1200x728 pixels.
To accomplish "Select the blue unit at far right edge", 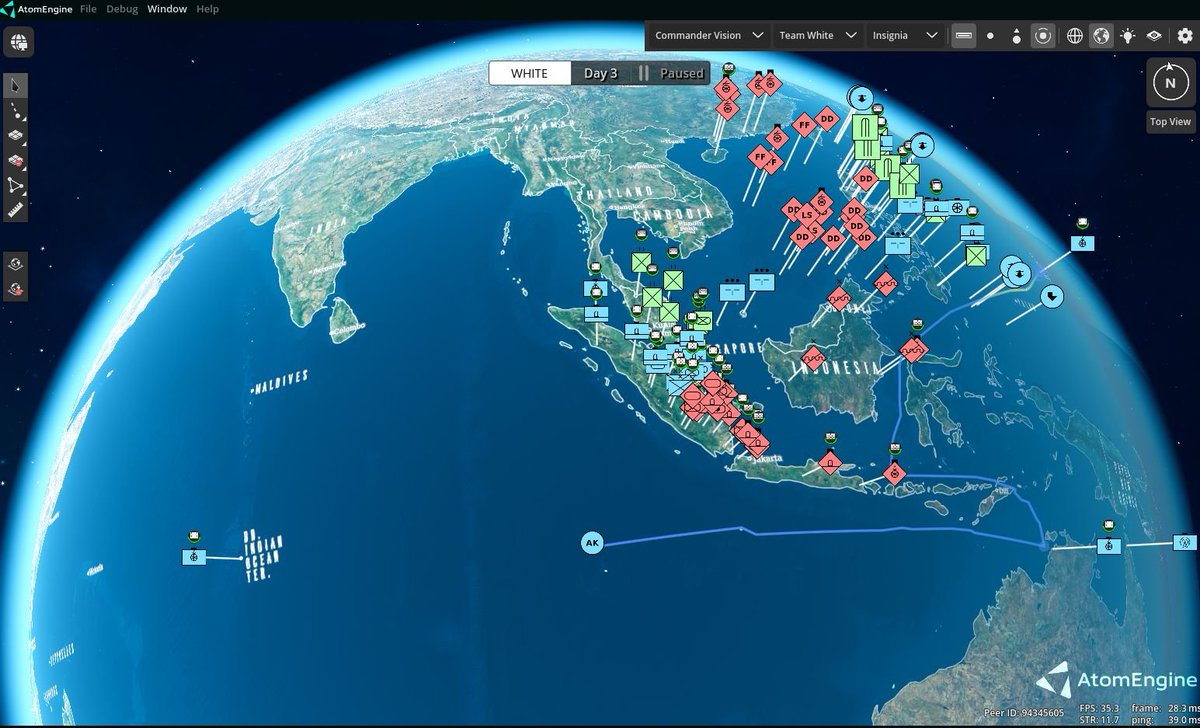I will click(x=1185, y=542).
